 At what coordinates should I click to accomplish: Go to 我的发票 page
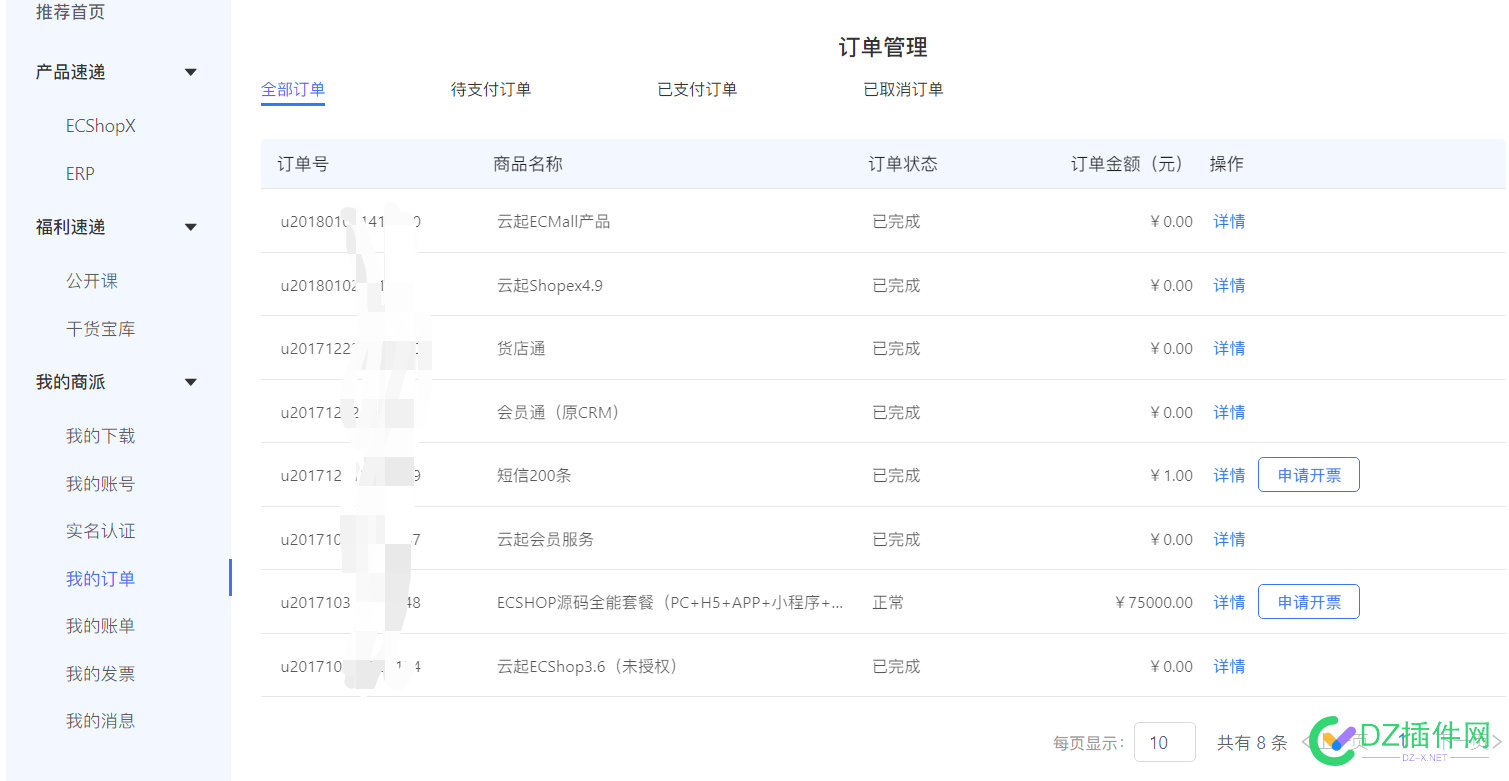(100, 674)
